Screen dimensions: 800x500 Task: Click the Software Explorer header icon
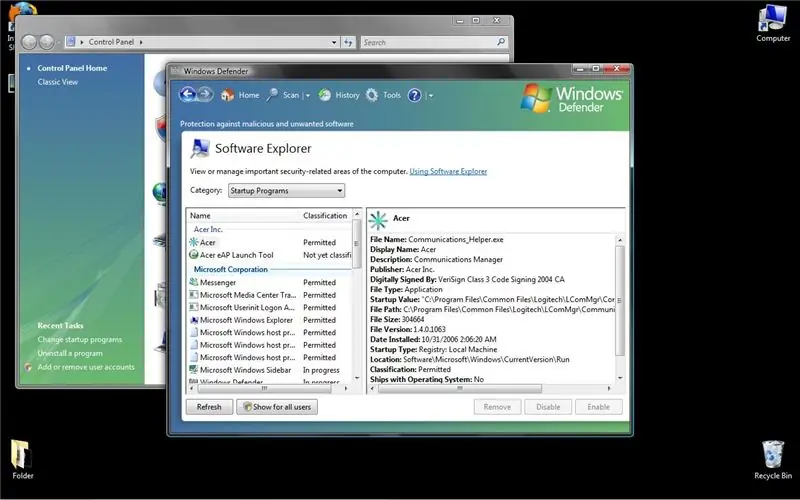click(199, 148)
